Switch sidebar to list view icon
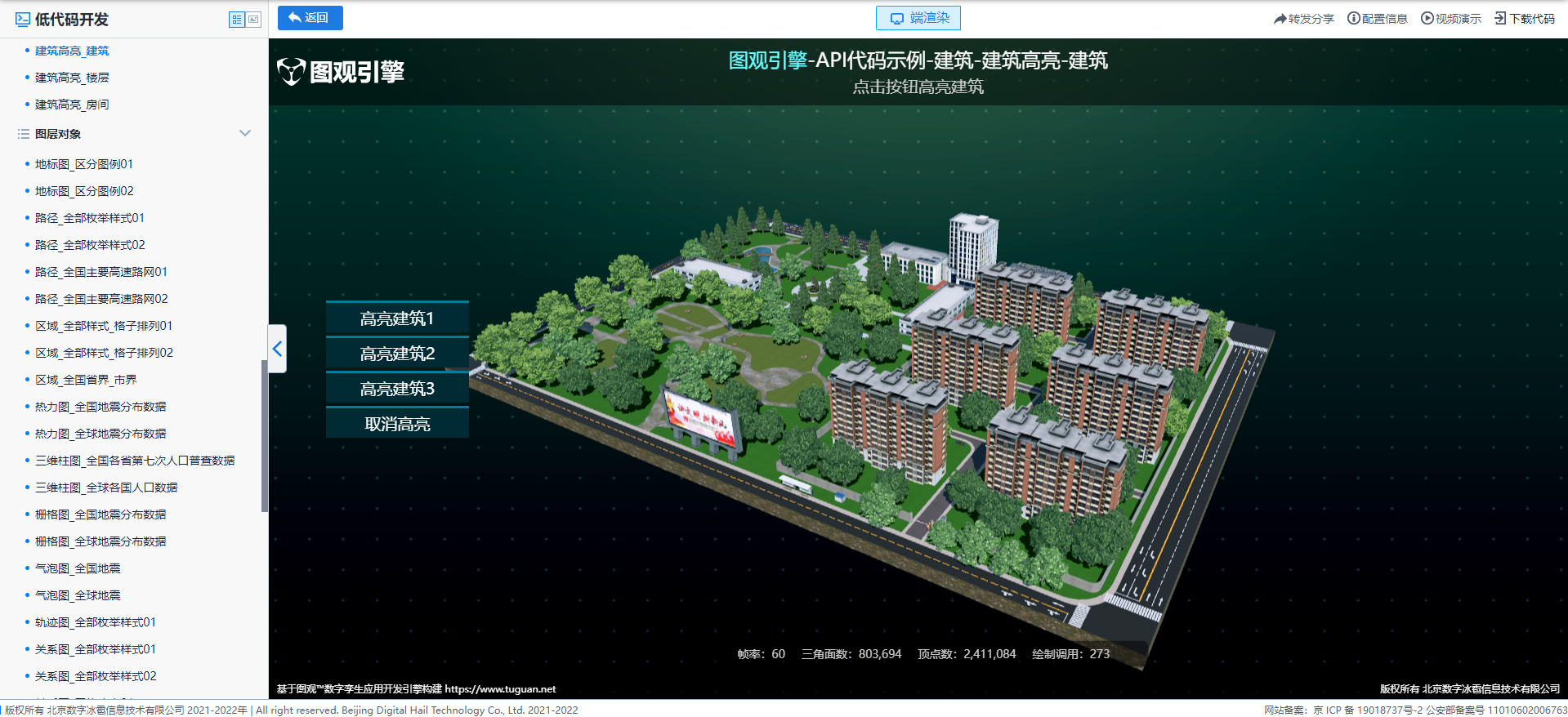The image size is (1568, 717). coord(237,20)
